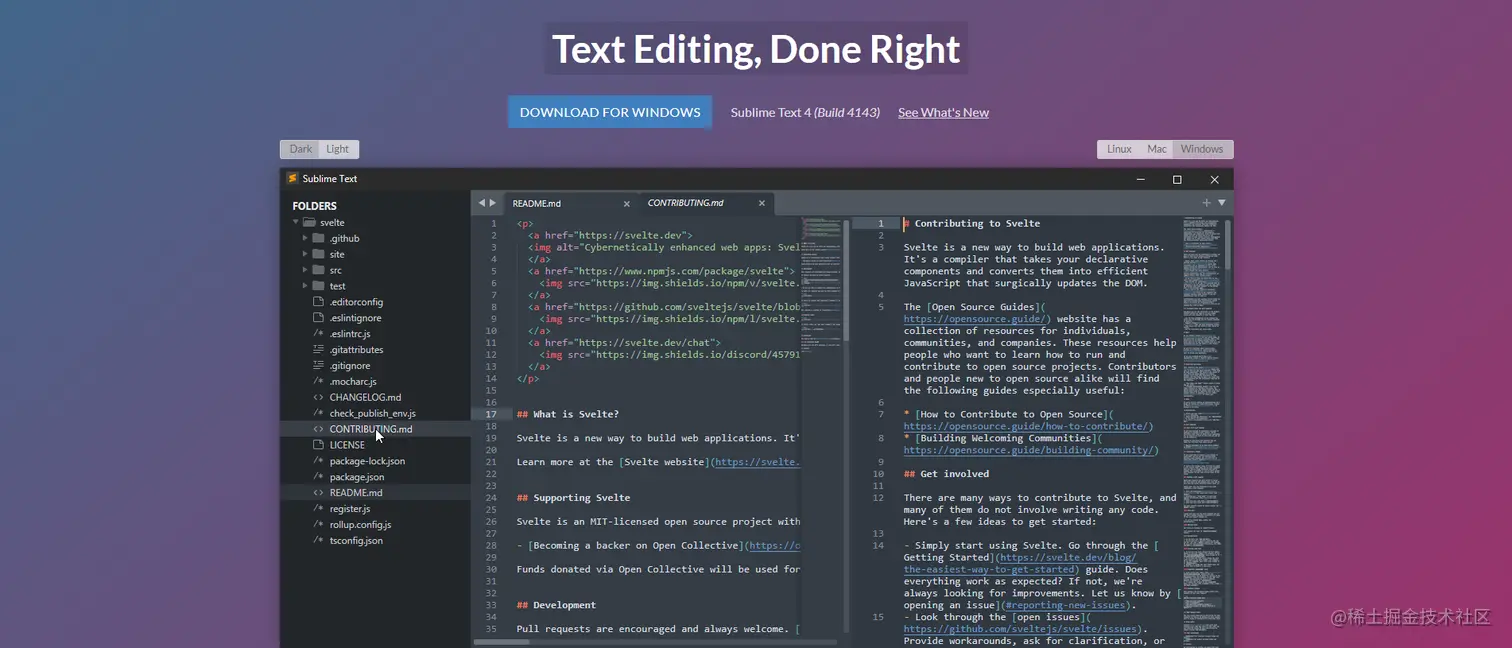Expand the src folder arrow

pos(305,270)
